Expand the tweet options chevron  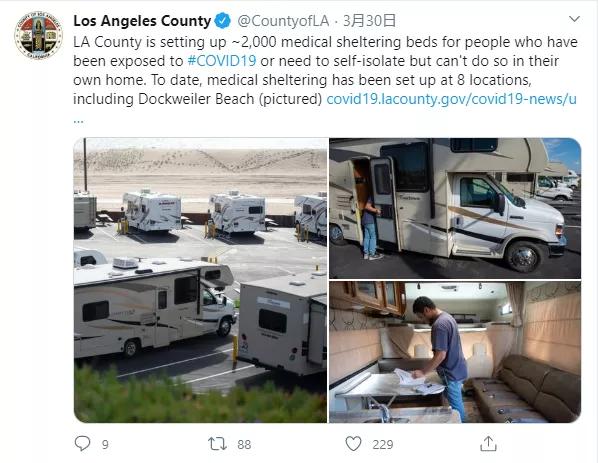[574, 19]
